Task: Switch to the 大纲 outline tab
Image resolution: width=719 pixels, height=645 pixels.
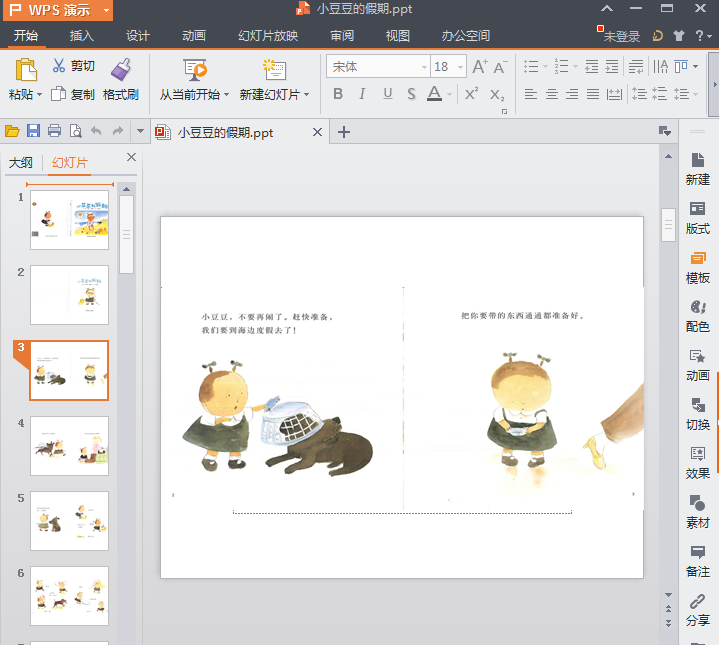Action: (x=21, y=163)
